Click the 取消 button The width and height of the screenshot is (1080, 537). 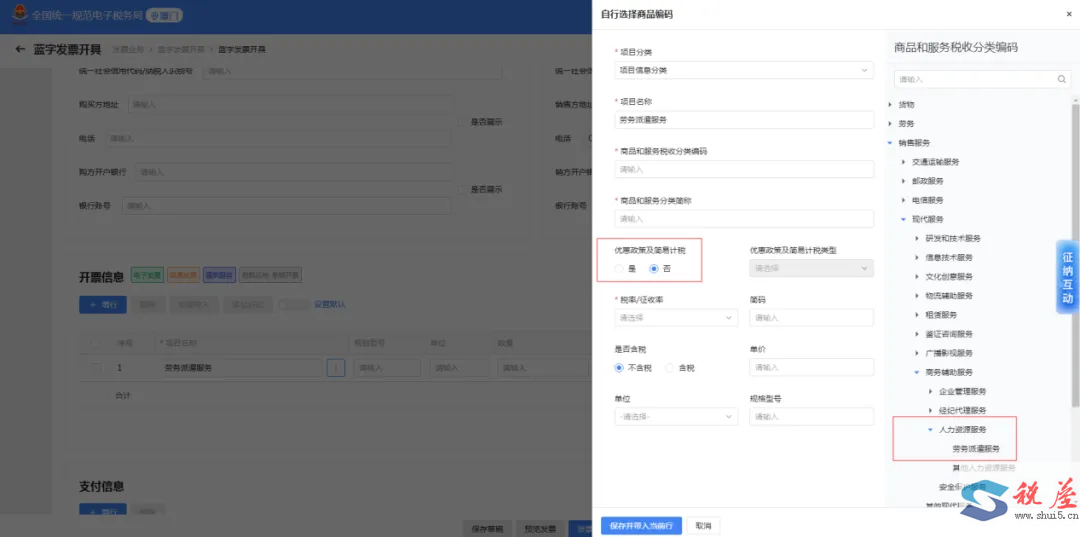click(x=703, y=526)
